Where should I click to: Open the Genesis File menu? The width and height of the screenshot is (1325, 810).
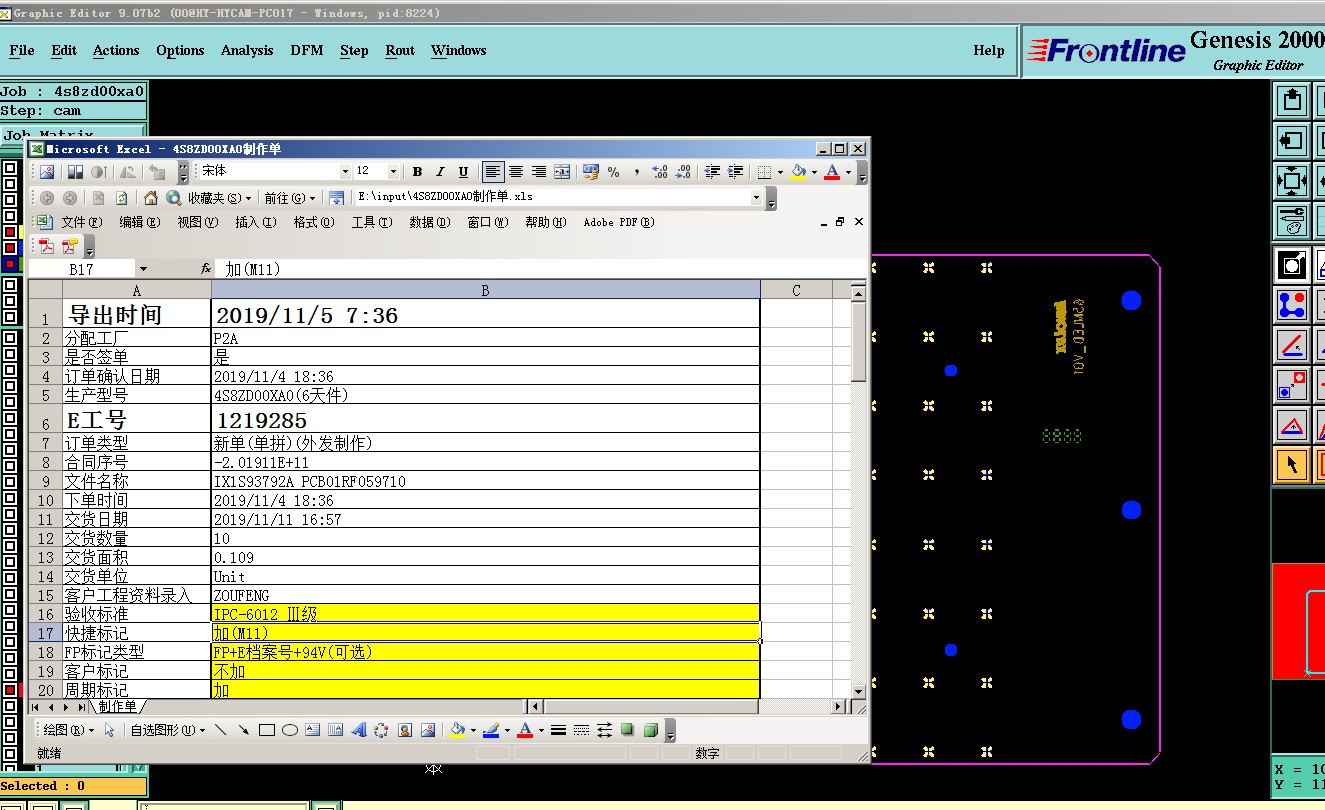21,50
